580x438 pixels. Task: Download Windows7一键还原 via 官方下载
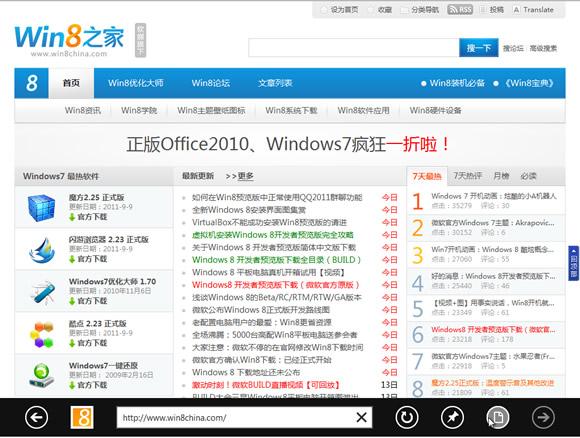pos(88,385)
